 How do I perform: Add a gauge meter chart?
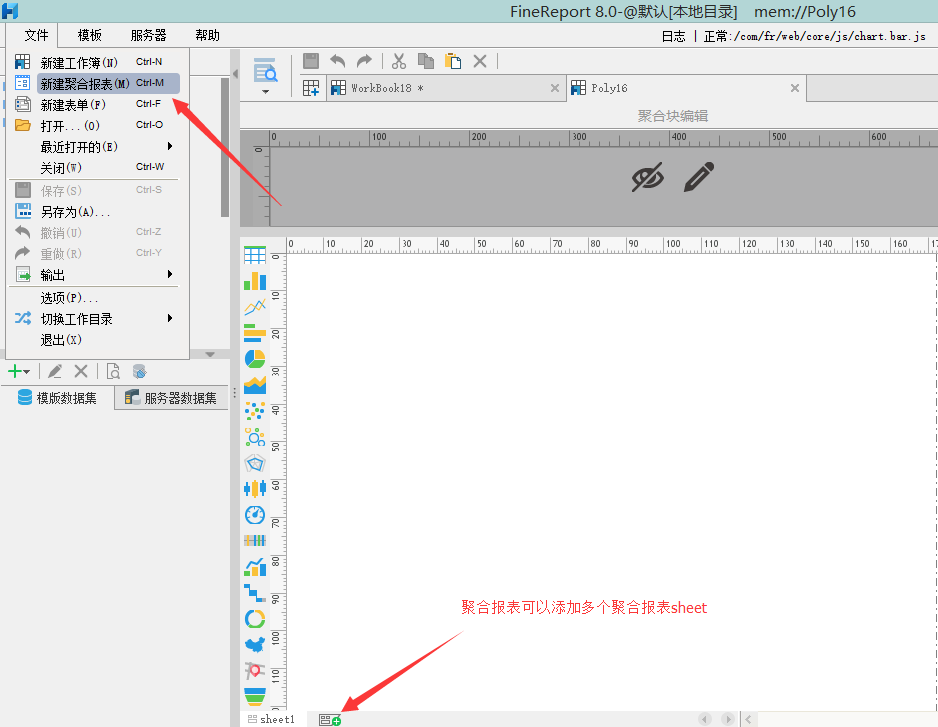coord(255,515)
